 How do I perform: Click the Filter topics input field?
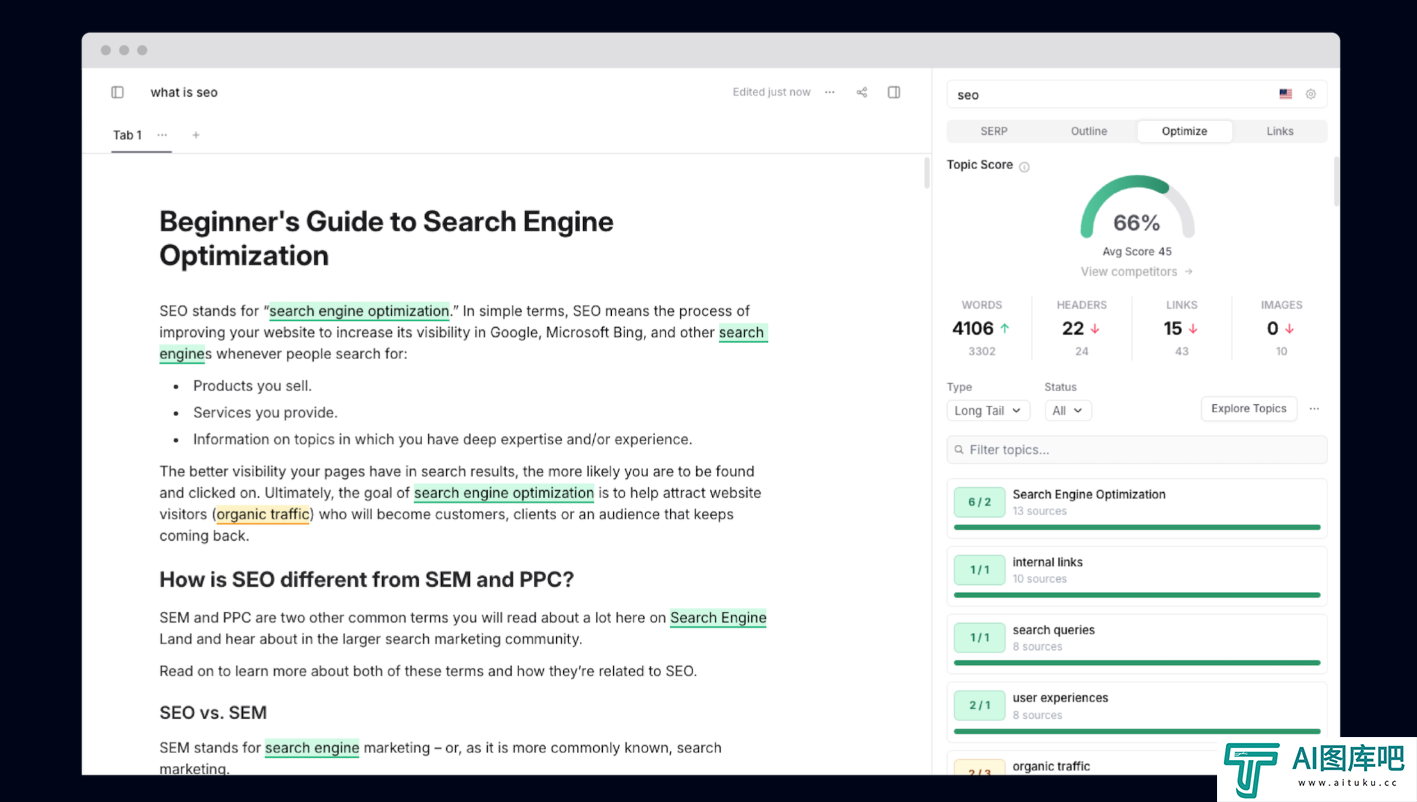(1137, 450)
